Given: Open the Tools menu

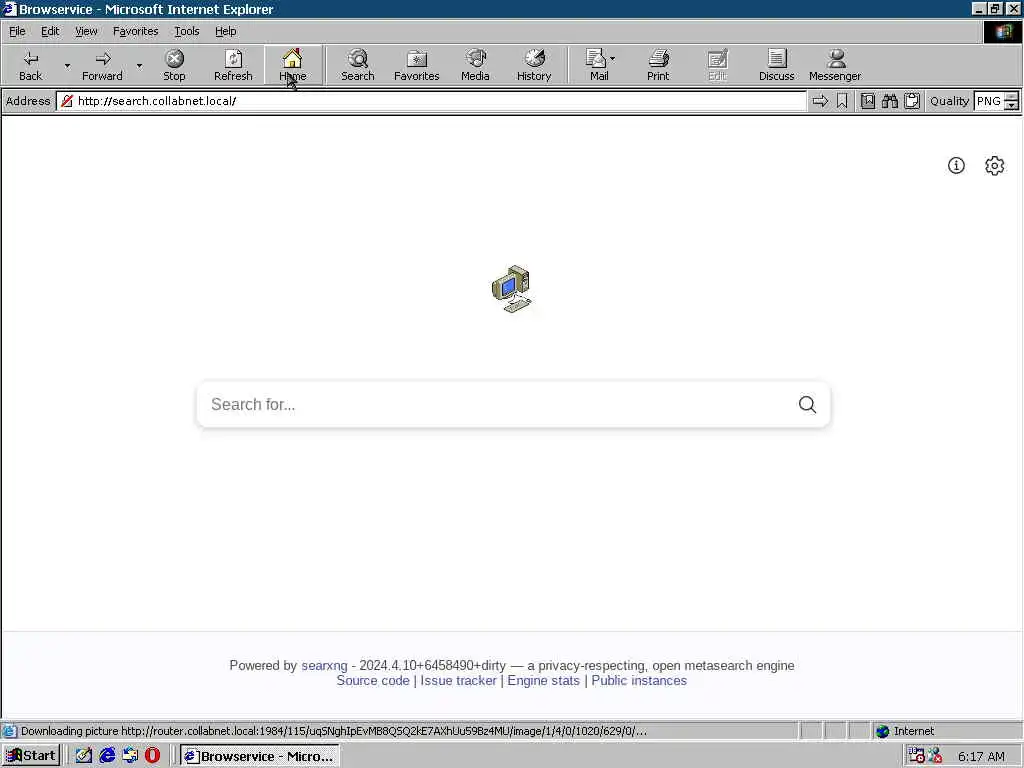Looking at the screenshot, I should click(x=186, y=31).
